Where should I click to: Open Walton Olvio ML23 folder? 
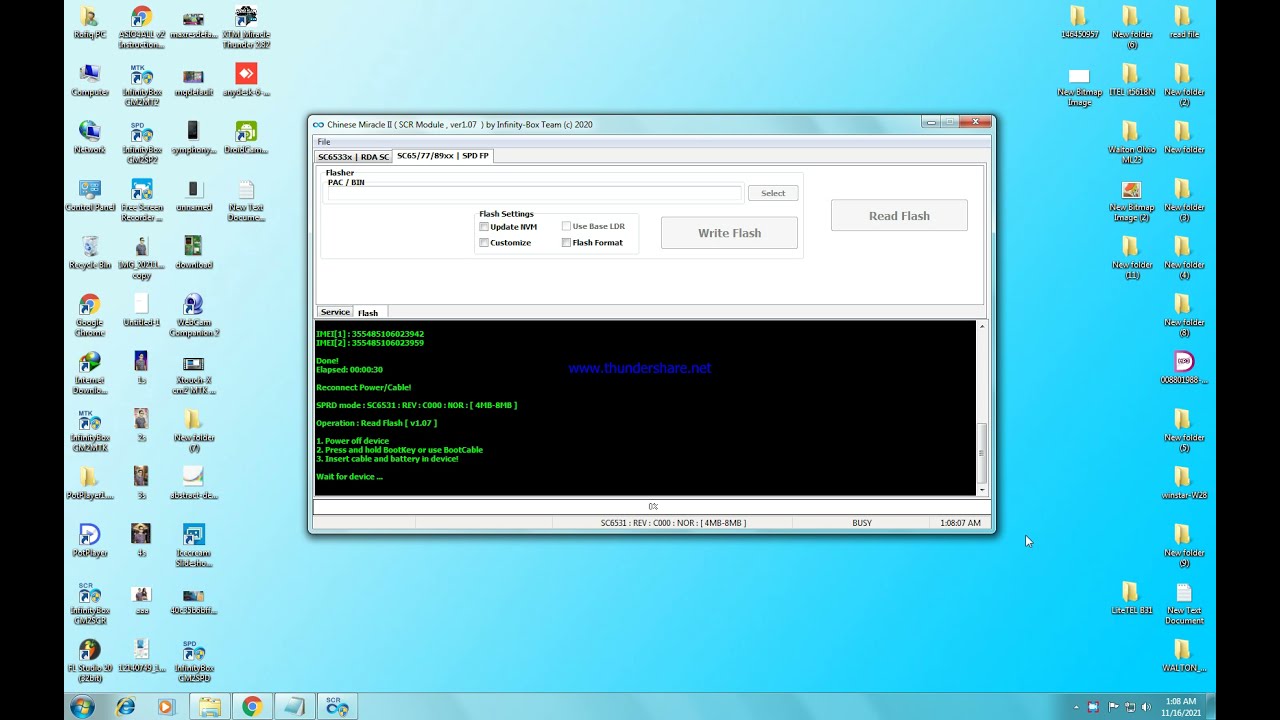click(1131, 143)
